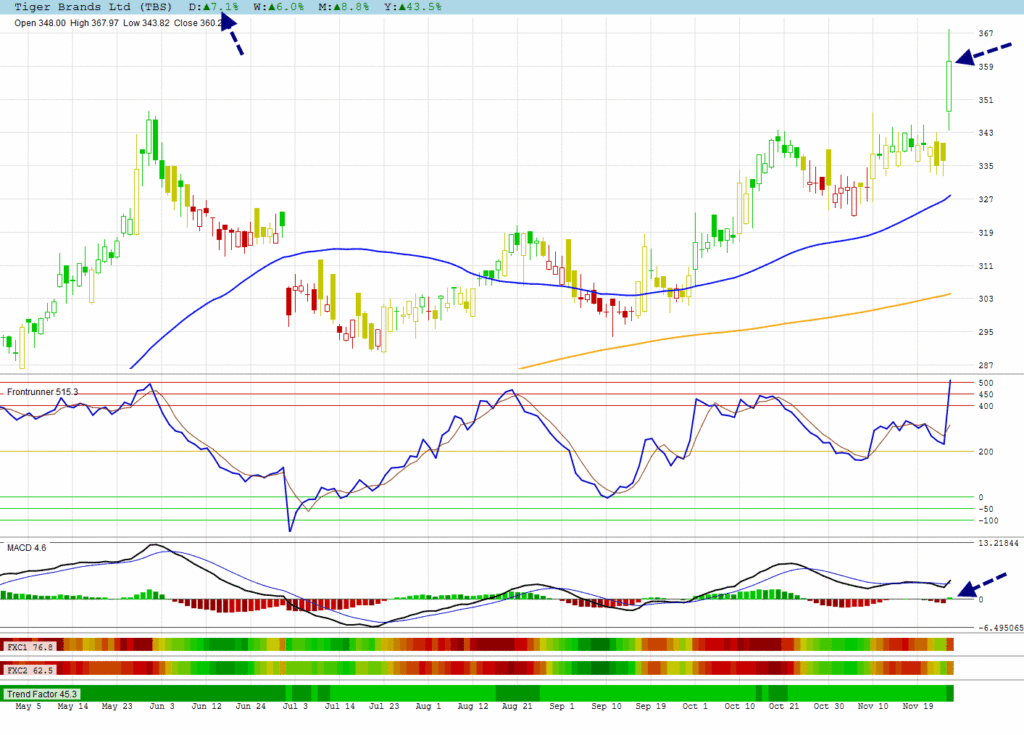Click the 367 price level on the axis
Image resolution: width=1024 pixels, height=735 pixels.
pos(985,33)
